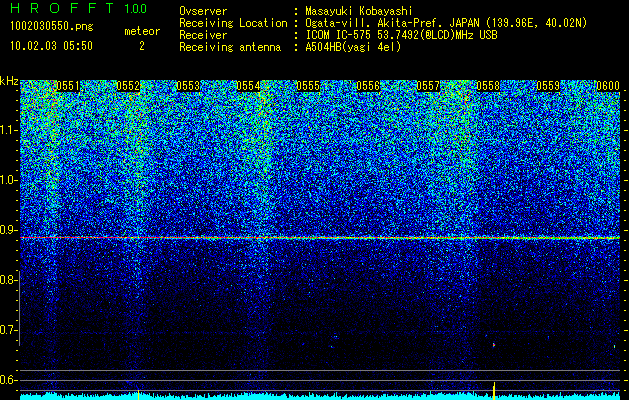Click the 1.1 kHz axis label

tap(9, 130)
